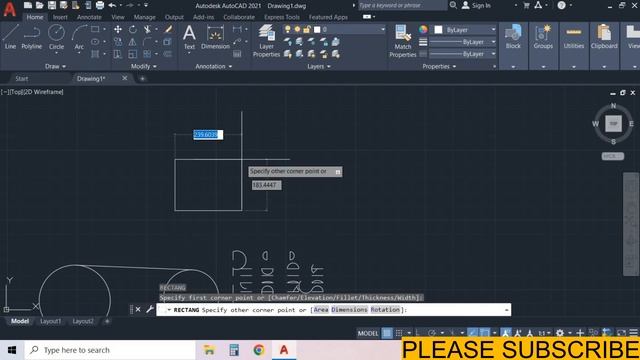Click the Undo arrow
The width and height of the screenshot is (640, 360).
pyautogui.click(x=112, y=5)
